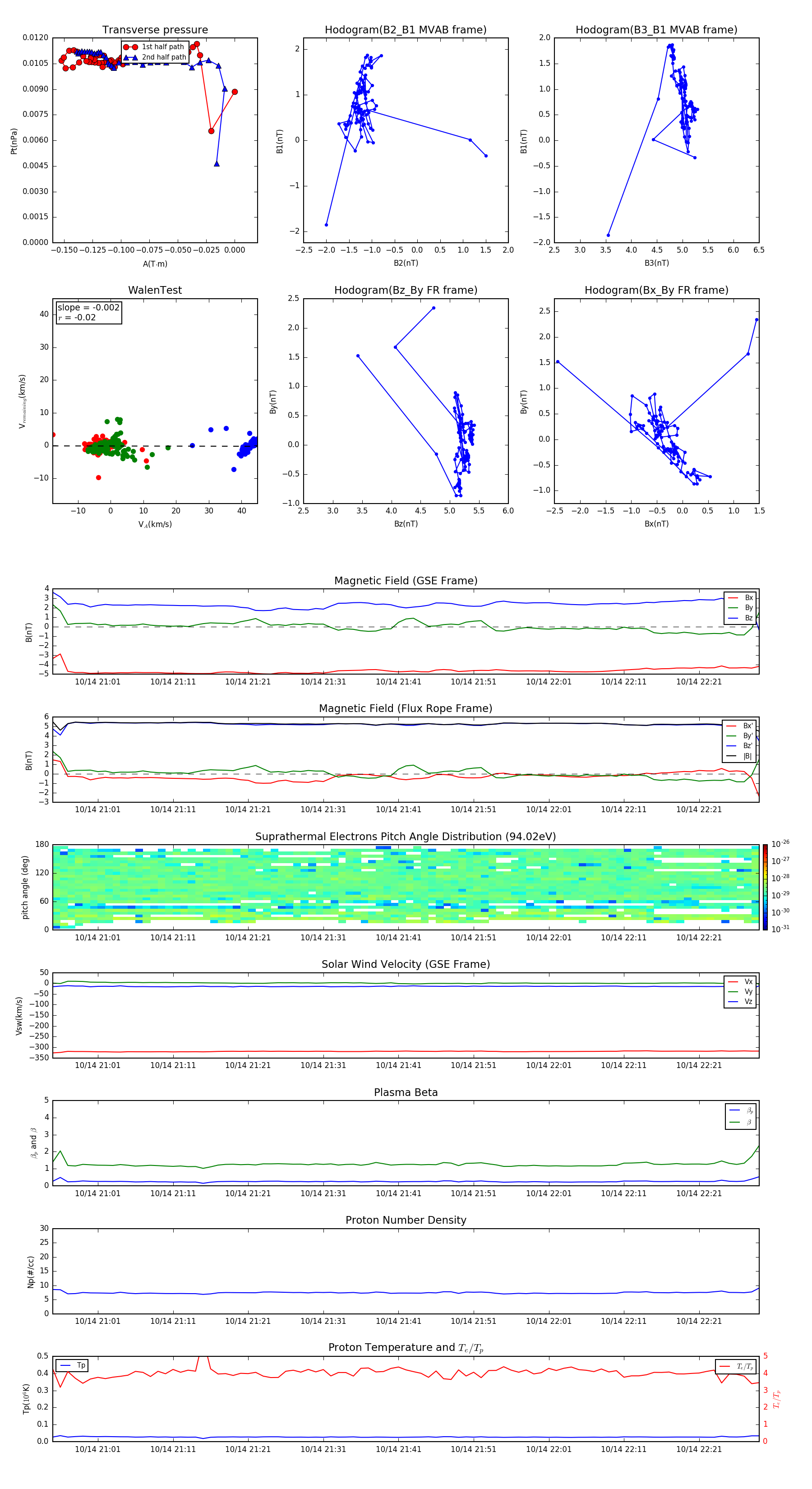Click the red right-side 'Te/Tp' axis label
812x1489 pixels.
click(776, 1399)
